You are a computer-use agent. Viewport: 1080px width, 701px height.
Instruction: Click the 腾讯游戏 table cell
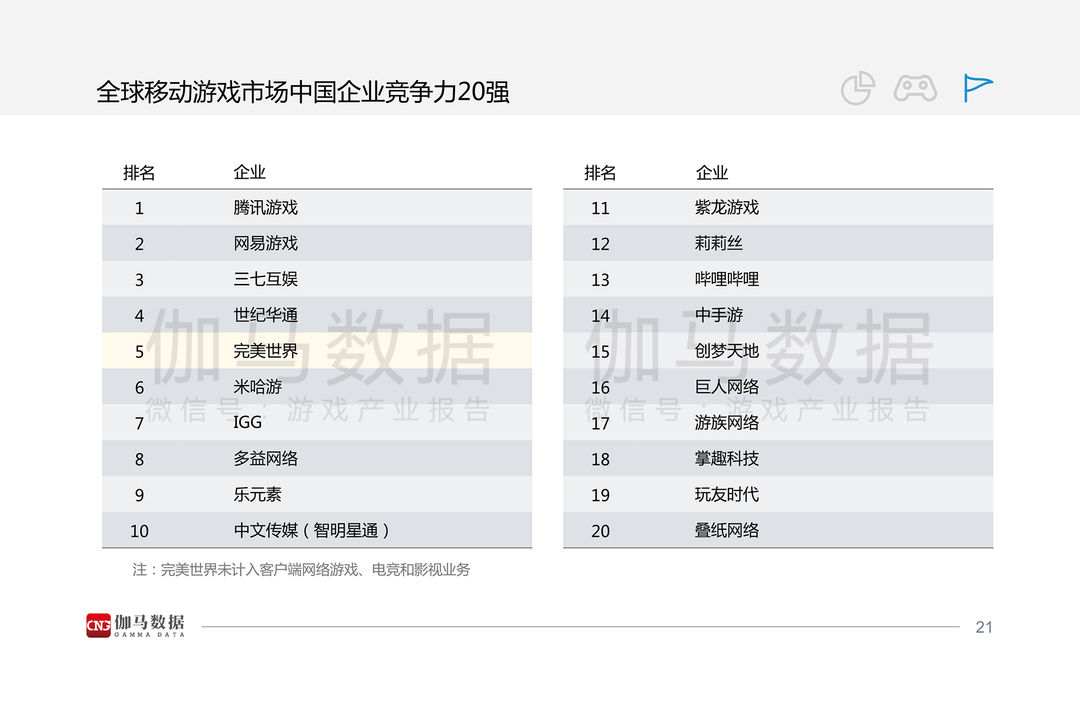pyautogui.click(x=265, y=207)
